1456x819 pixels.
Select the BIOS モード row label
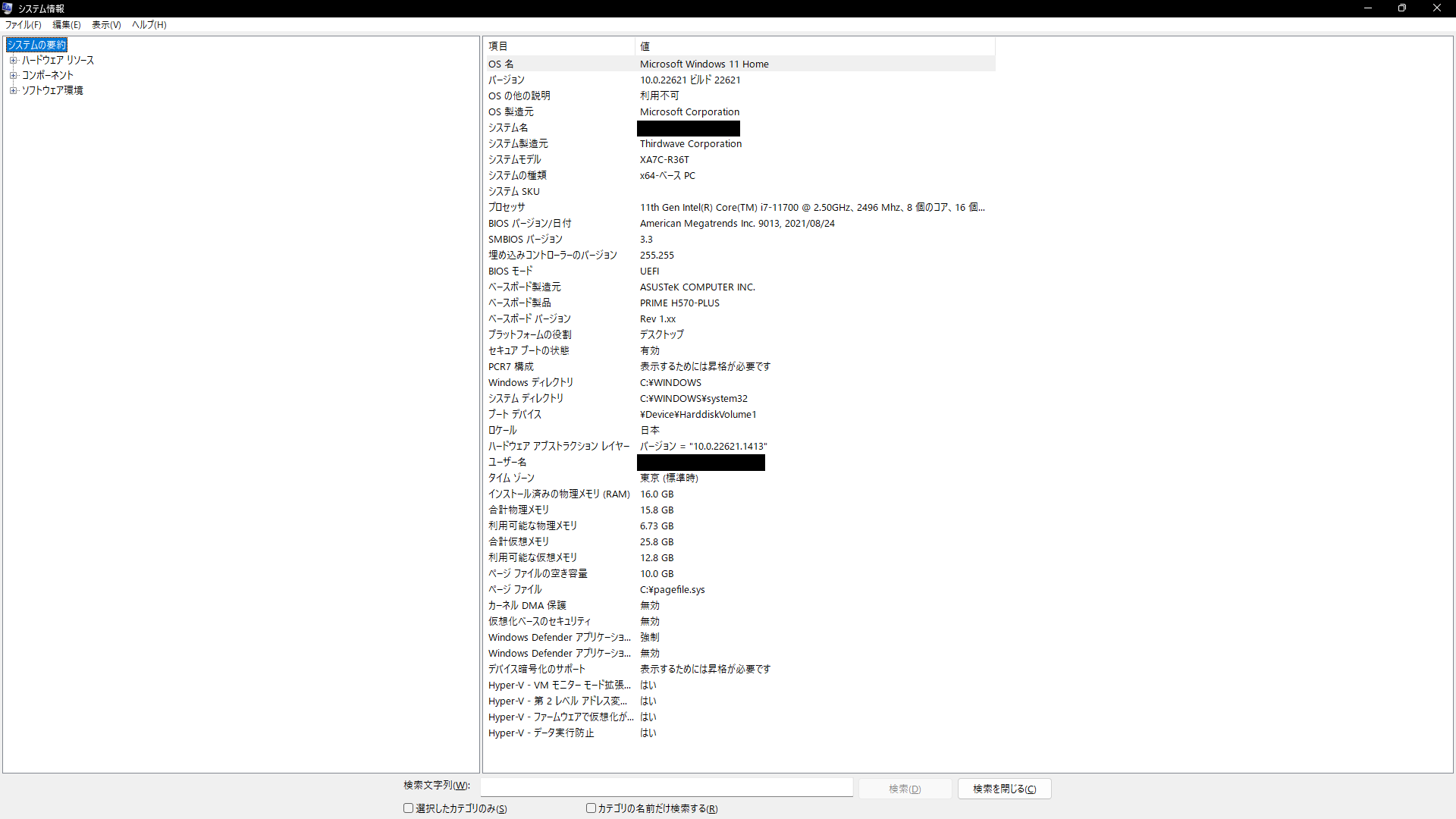pos(510,271)
